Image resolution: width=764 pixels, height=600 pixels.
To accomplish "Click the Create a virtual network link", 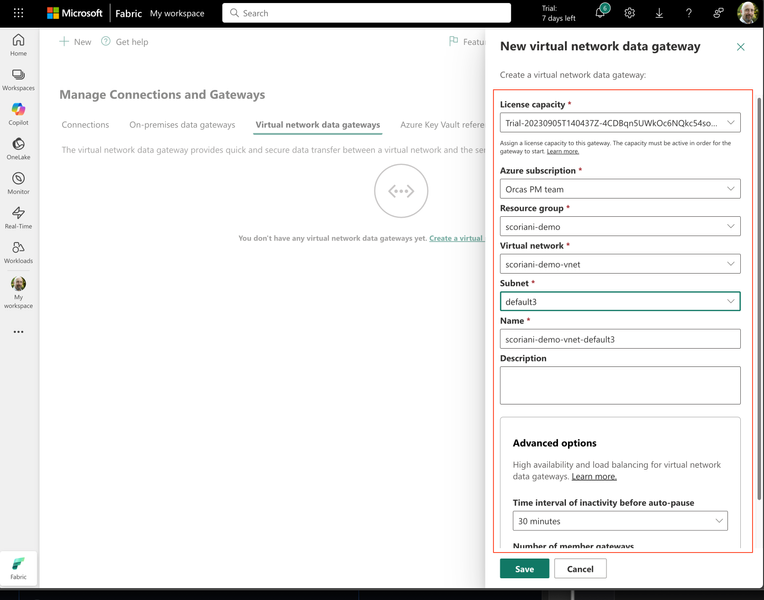I will 457,238.
